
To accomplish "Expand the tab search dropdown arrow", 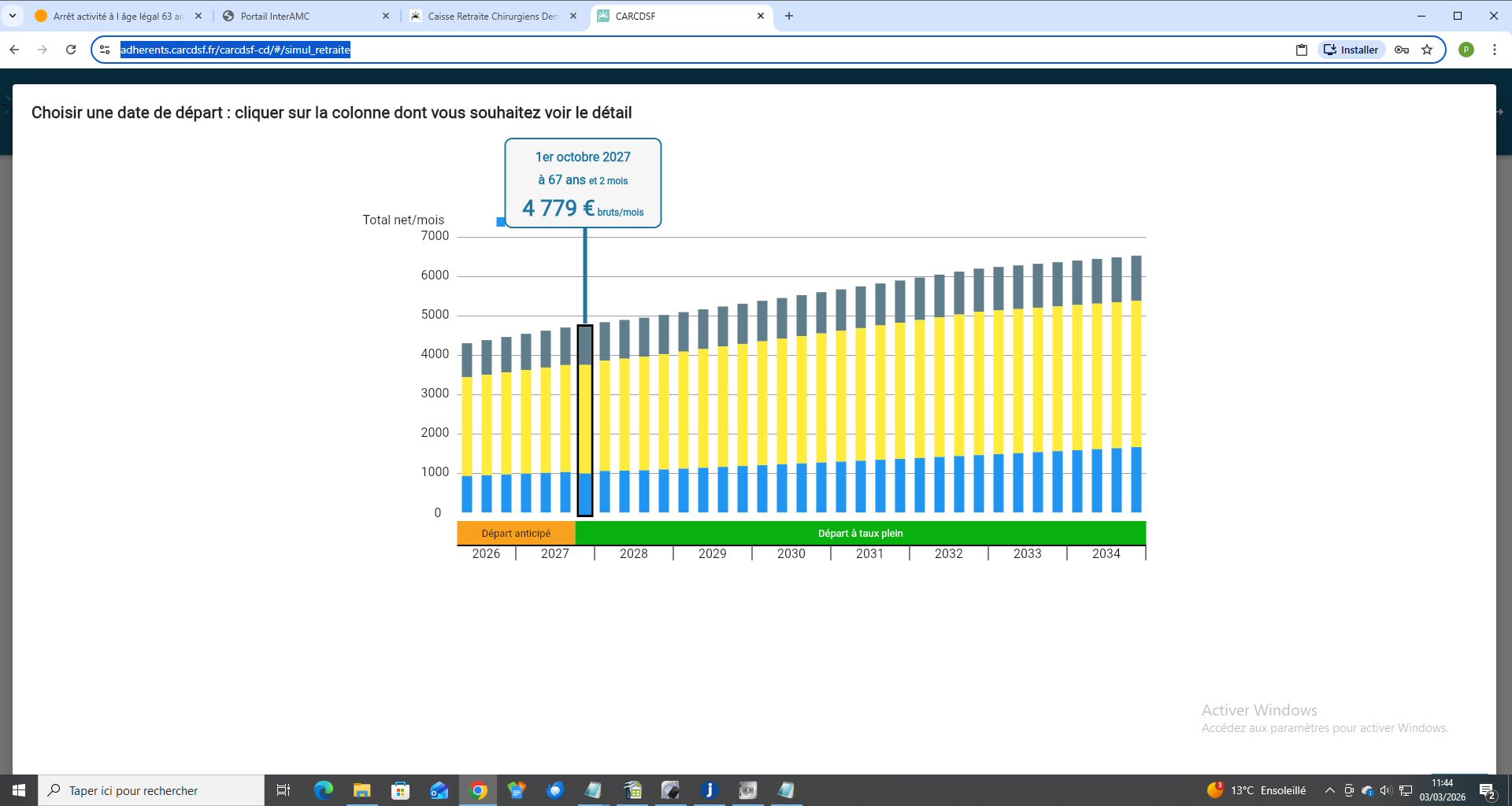I will click(x=13, y=16).
